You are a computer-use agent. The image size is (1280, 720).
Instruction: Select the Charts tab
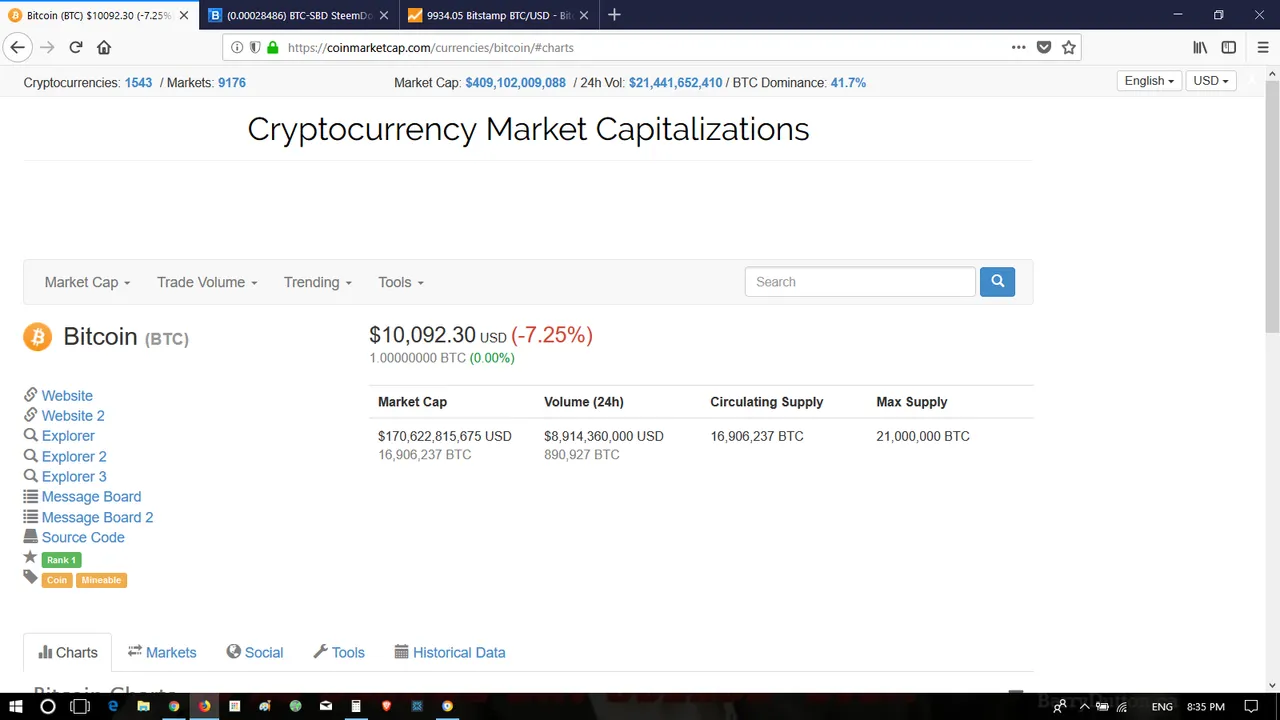pos(68,652)
